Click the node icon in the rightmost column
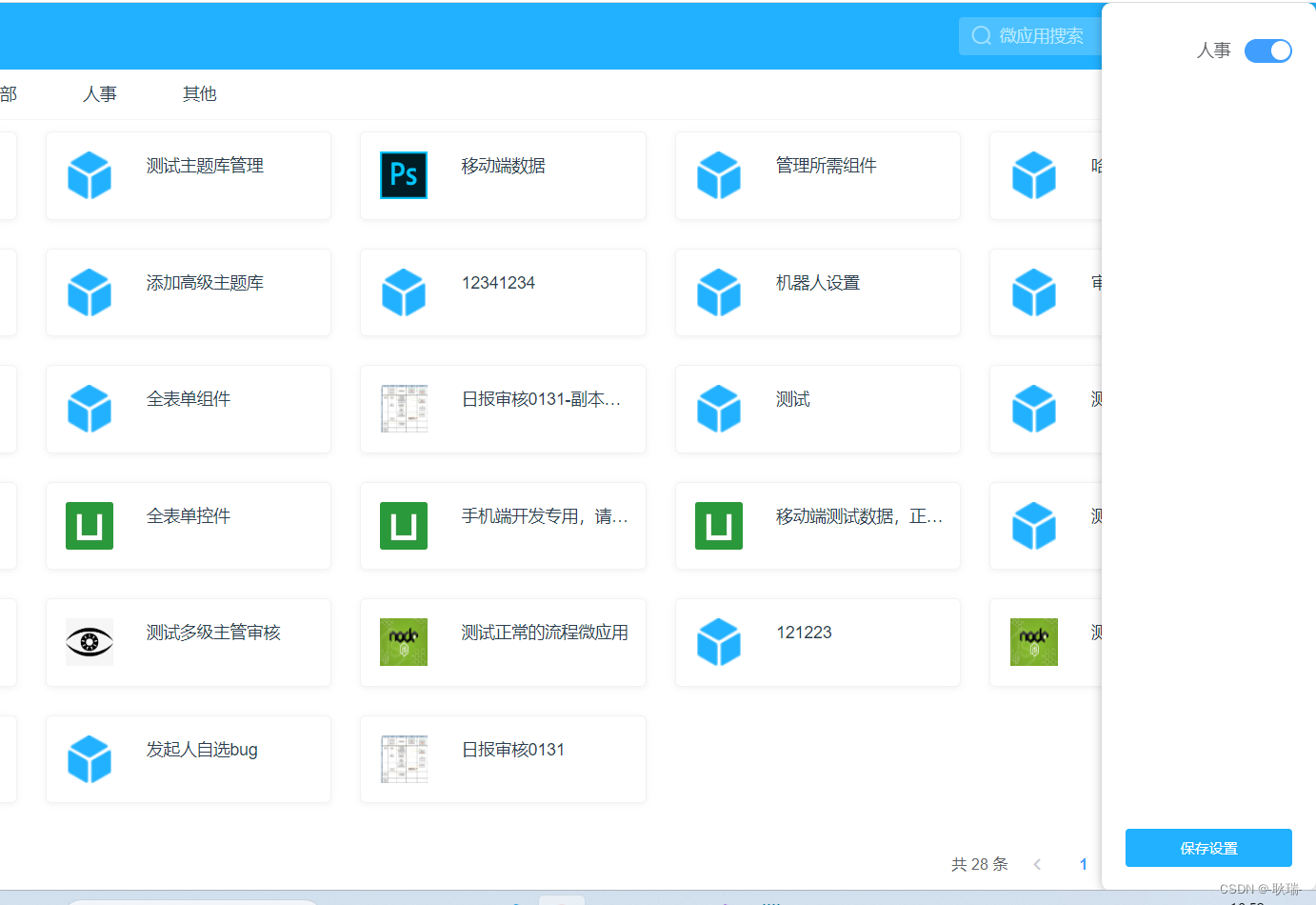The image size is (1316, 905). point(1034,642)
